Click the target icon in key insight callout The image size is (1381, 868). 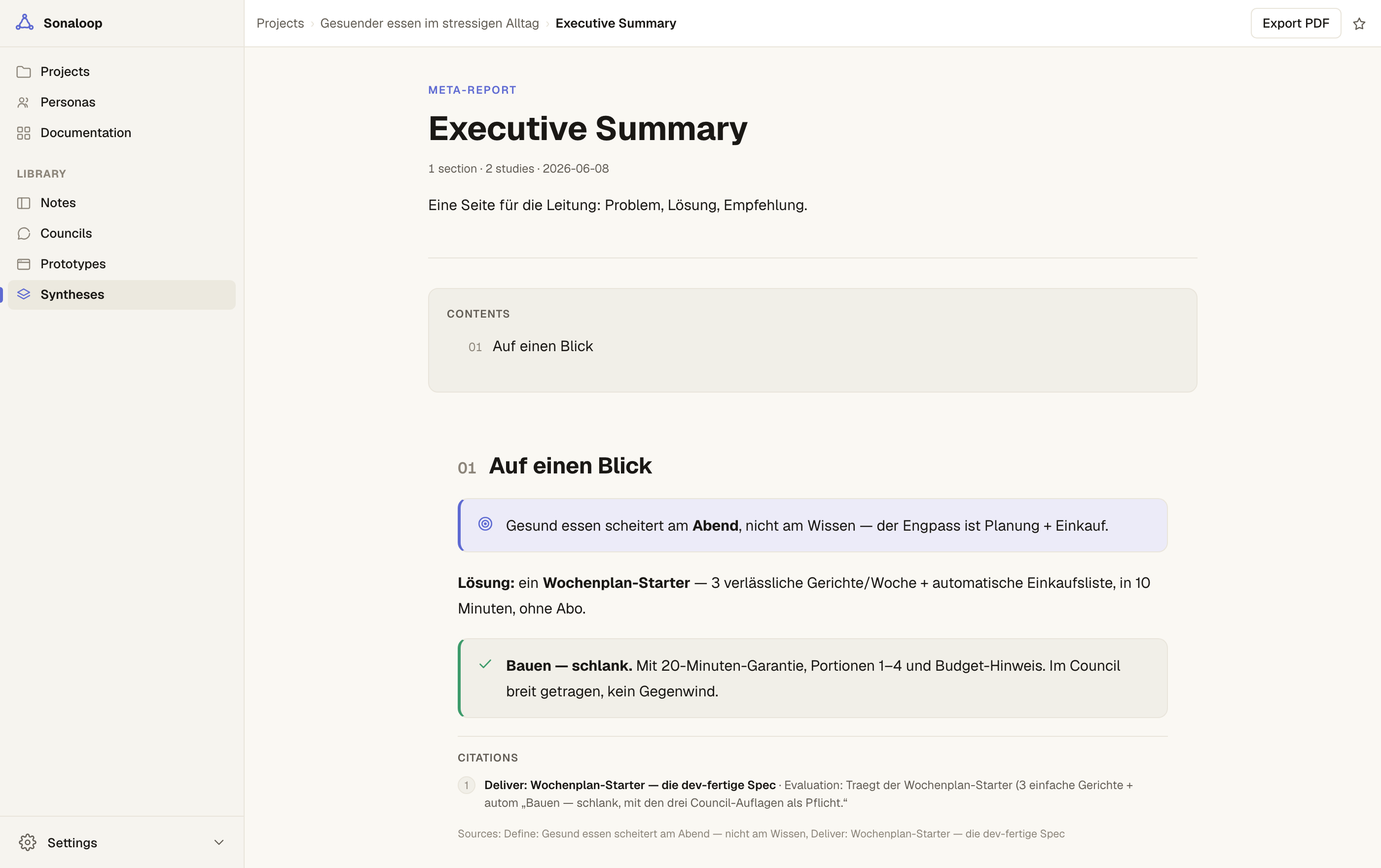click(485, 524)
